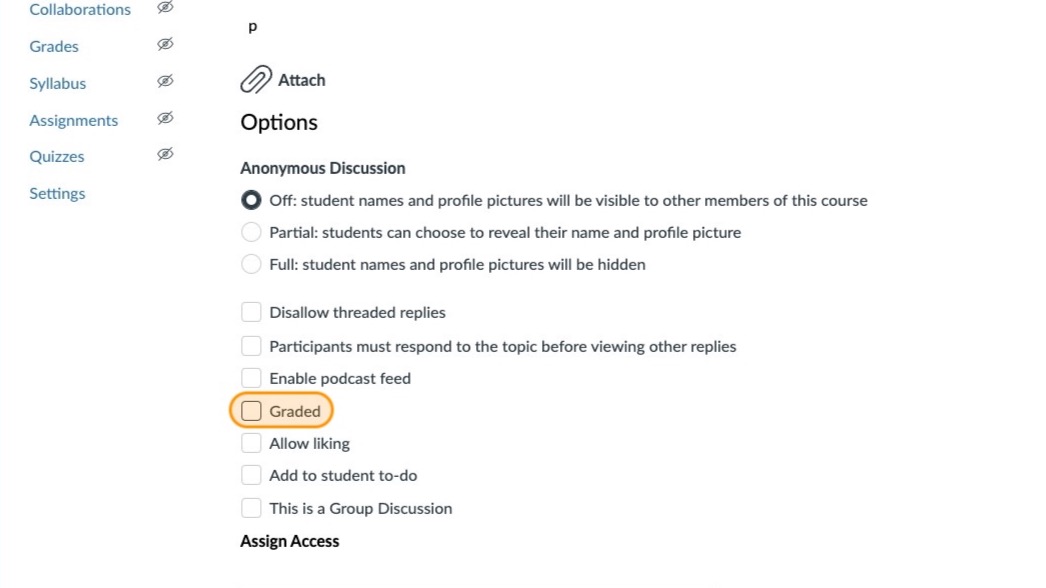Open the Syllabus page

tap(57, 83)
